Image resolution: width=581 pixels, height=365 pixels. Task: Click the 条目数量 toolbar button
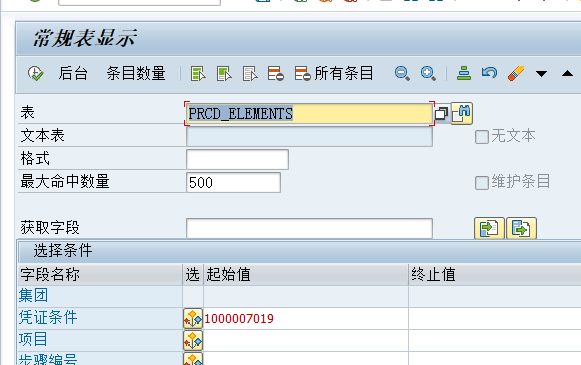tap(136, 73)
